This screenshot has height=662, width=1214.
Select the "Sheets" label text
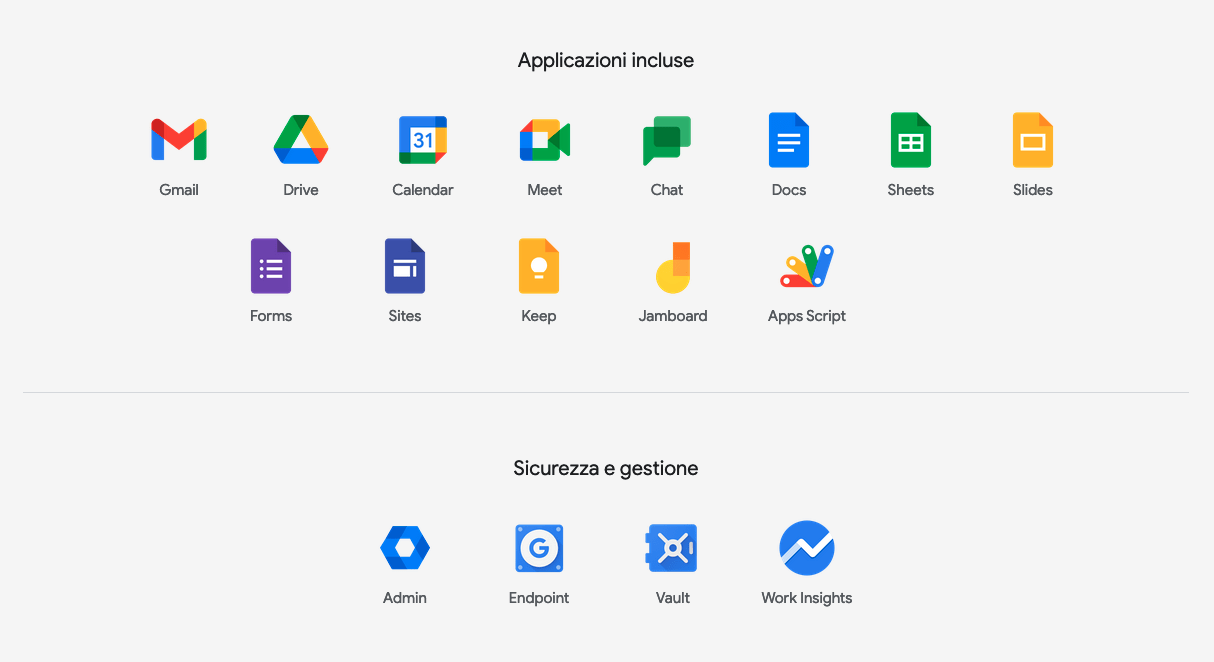(x=911, y=190)
